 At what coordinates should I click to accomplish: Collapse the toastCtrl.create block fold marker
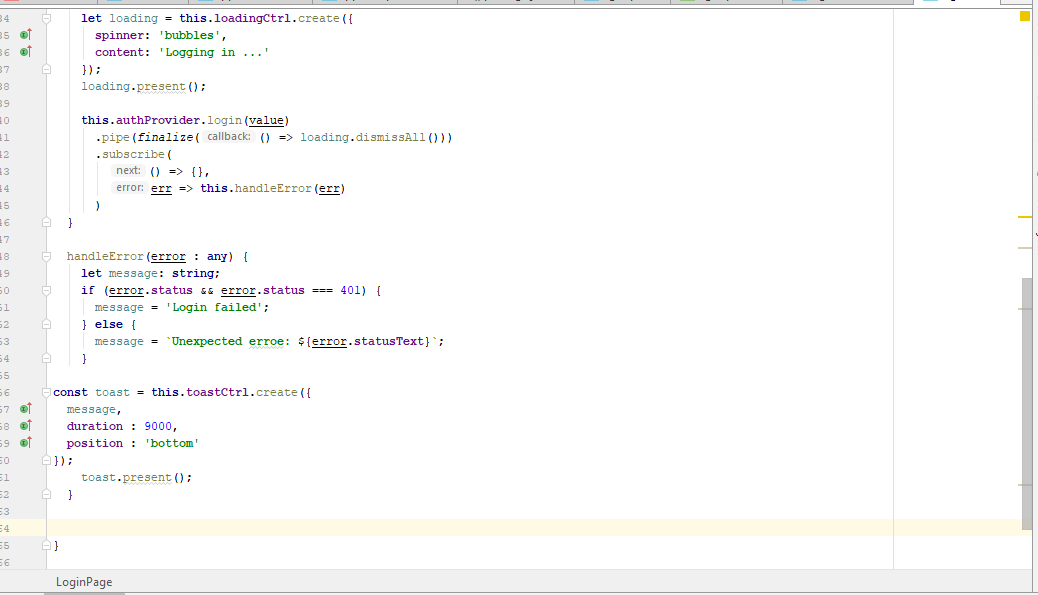(x=46, y=391)
